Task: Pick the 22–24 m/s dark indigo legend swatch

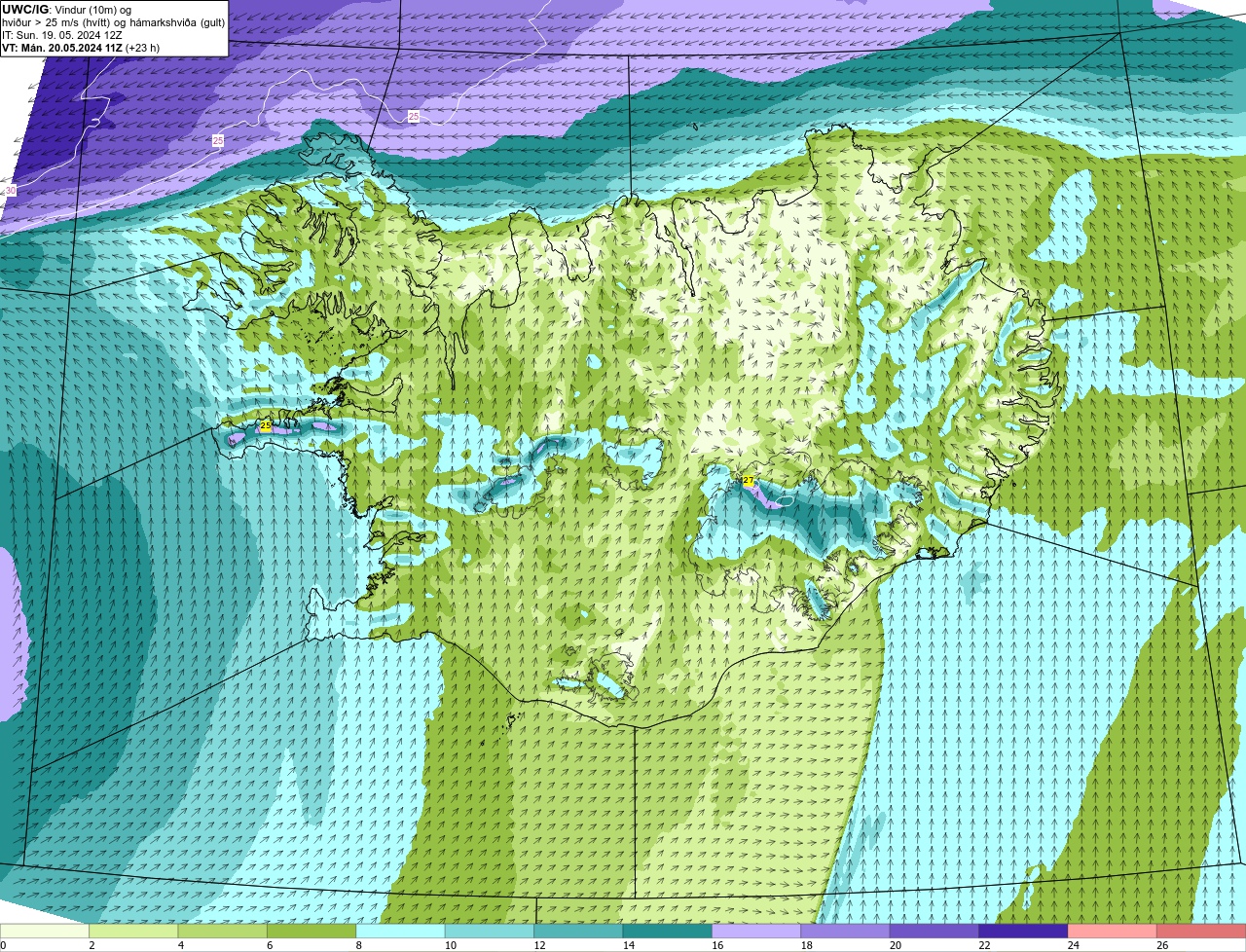Action: point(1024,931)
